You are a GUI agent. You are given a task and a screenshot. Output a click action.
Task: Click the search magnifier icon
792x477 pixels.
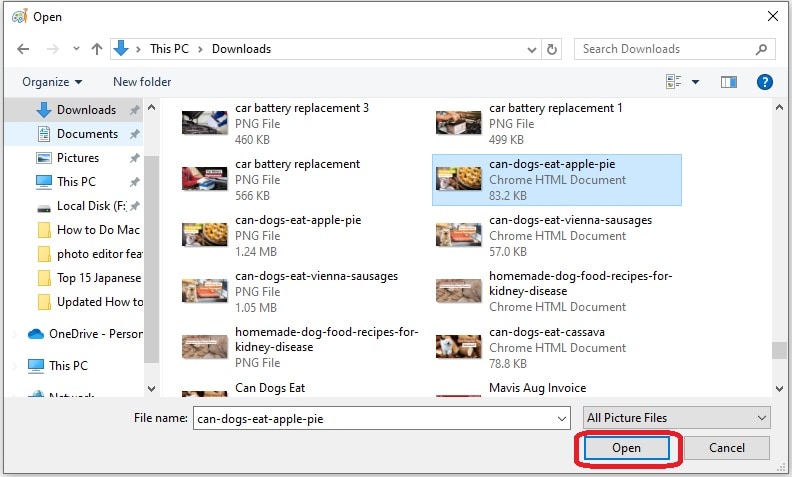pos(762,49)
